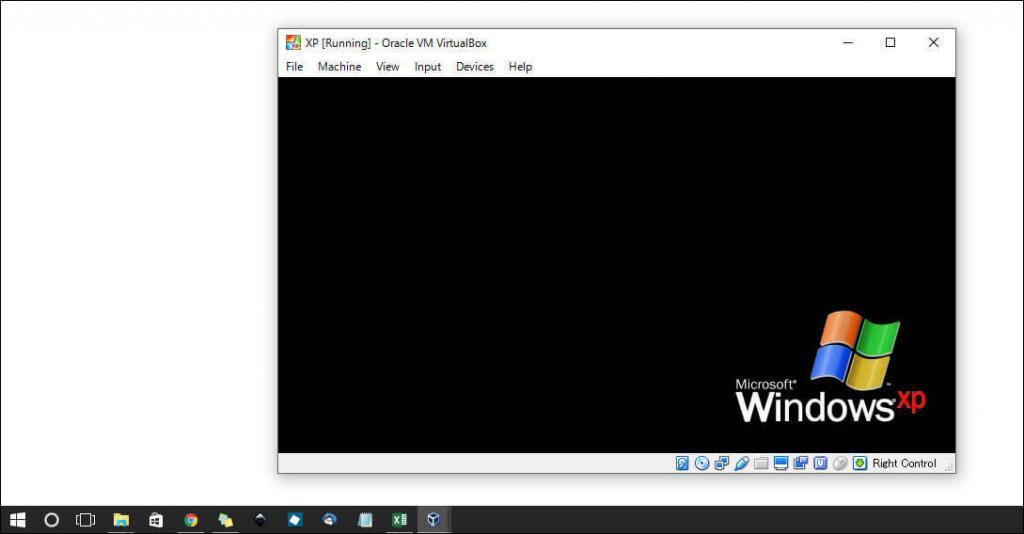Open the View menu
Viewport: 1024px width, 534px height.
click(x=387, y=67)
